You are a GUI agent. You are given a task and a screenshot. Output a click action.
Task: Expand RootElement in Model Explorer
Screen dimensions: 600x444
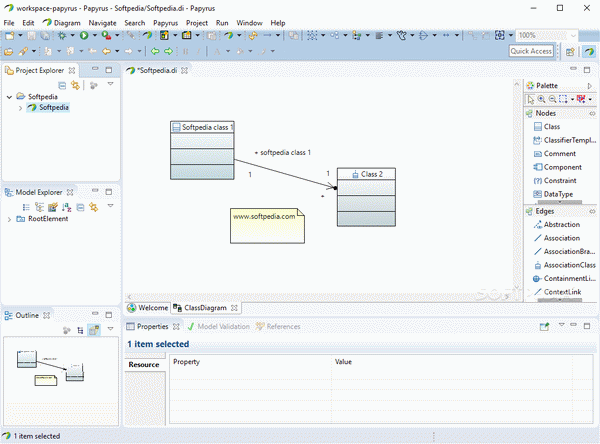pos(9,219)
